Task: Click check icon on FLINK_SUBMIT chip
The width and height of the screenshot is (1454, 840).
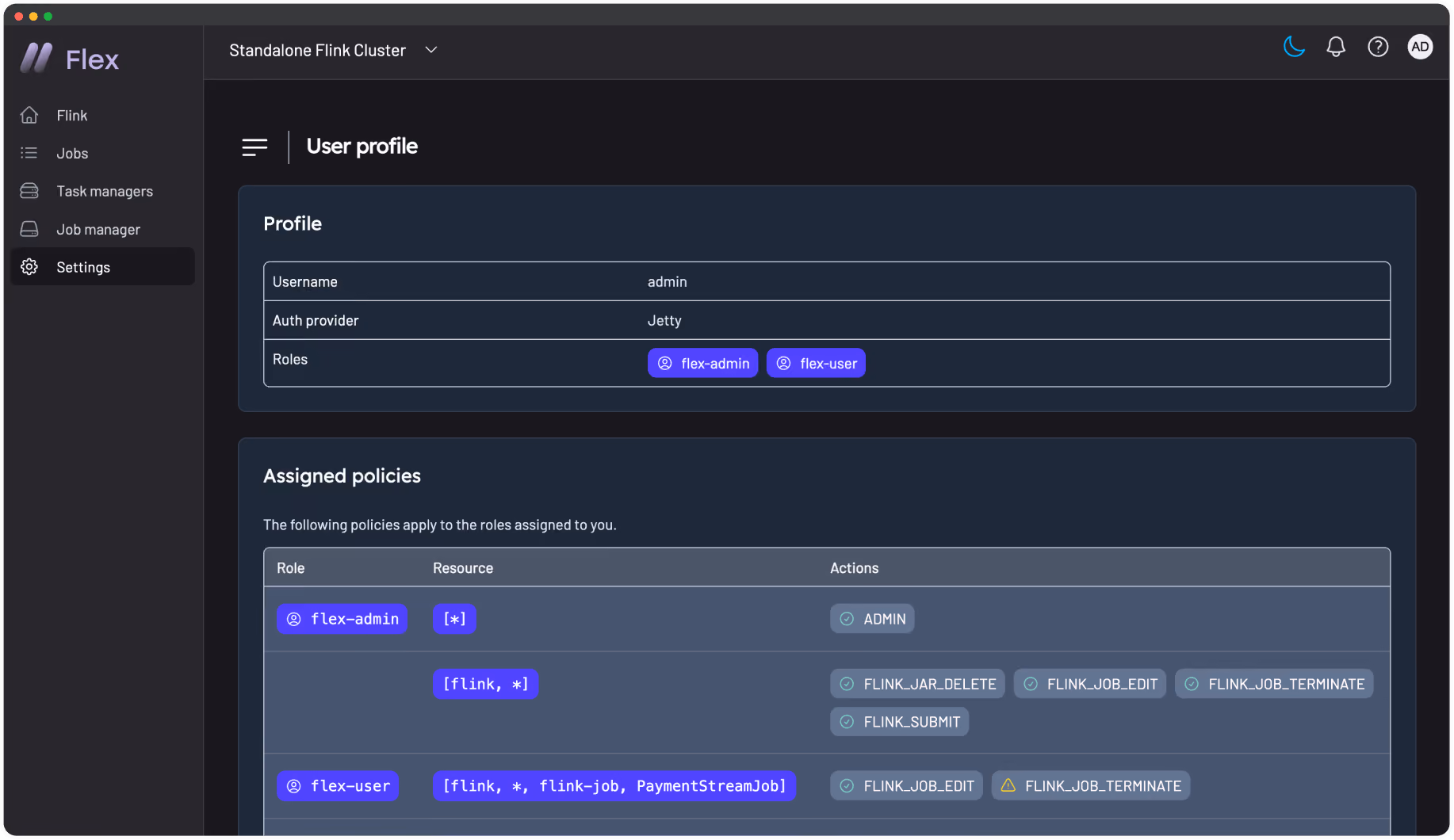Action: pos(847,723)
